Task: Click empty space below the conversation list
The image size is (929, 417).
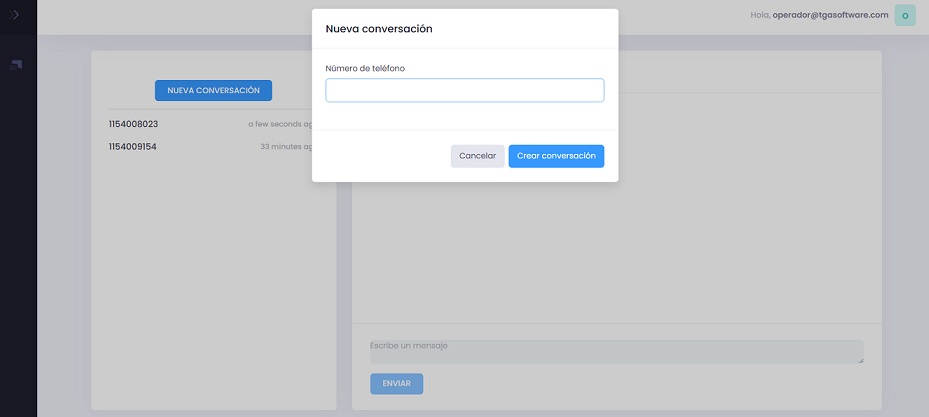Action: click(213, 290)
